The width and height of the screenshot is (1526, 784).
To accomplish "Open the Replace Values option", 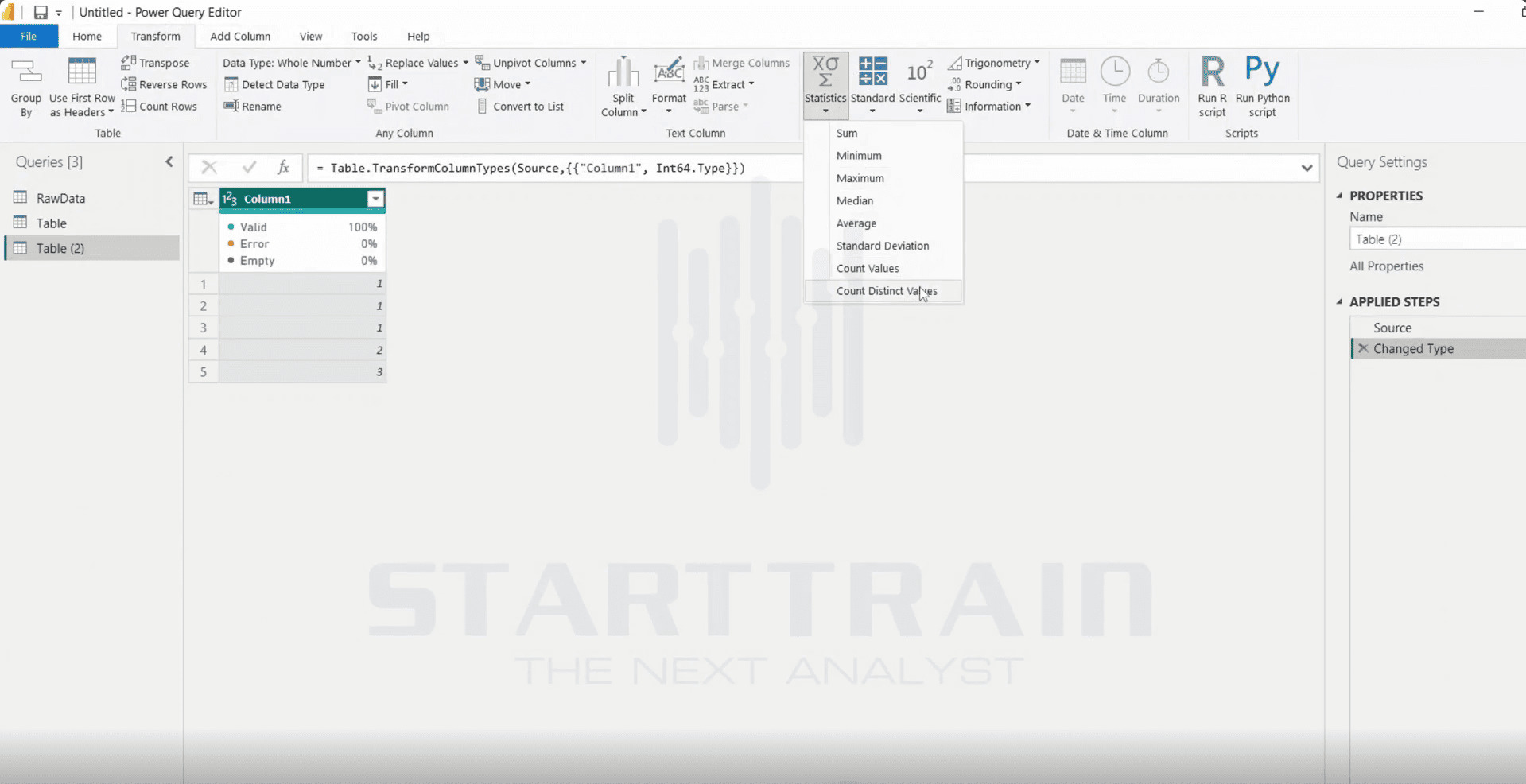I will 417,63.
